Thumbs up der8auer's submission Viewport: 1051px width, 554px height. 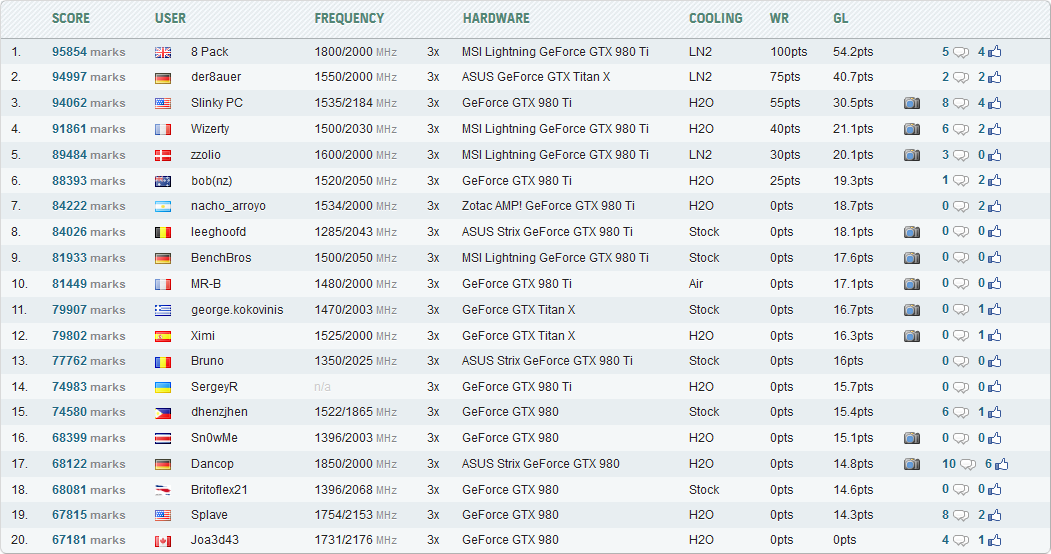(995, 77)
